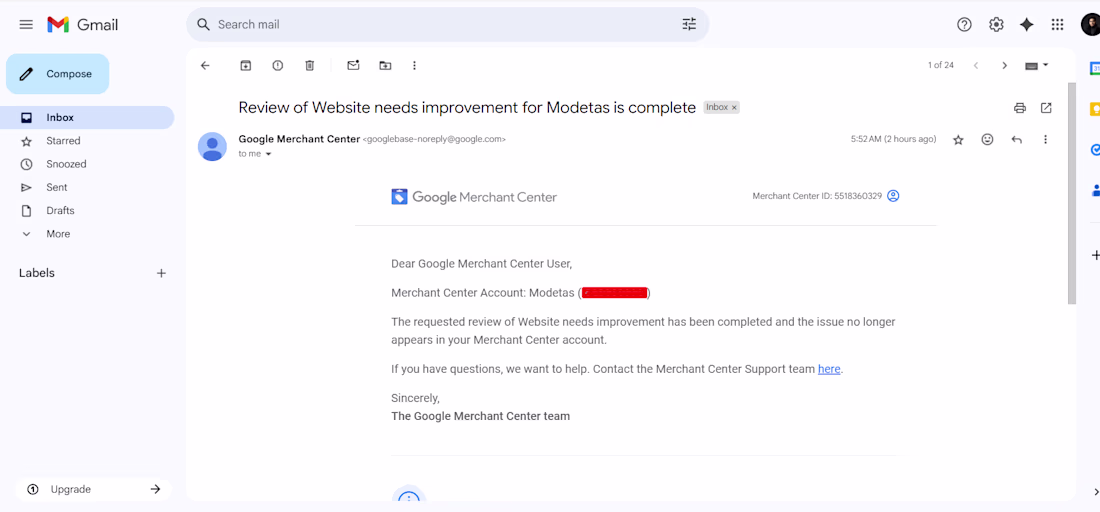
Task: Print the email with the printer icon
Action: click(1020, 108)
